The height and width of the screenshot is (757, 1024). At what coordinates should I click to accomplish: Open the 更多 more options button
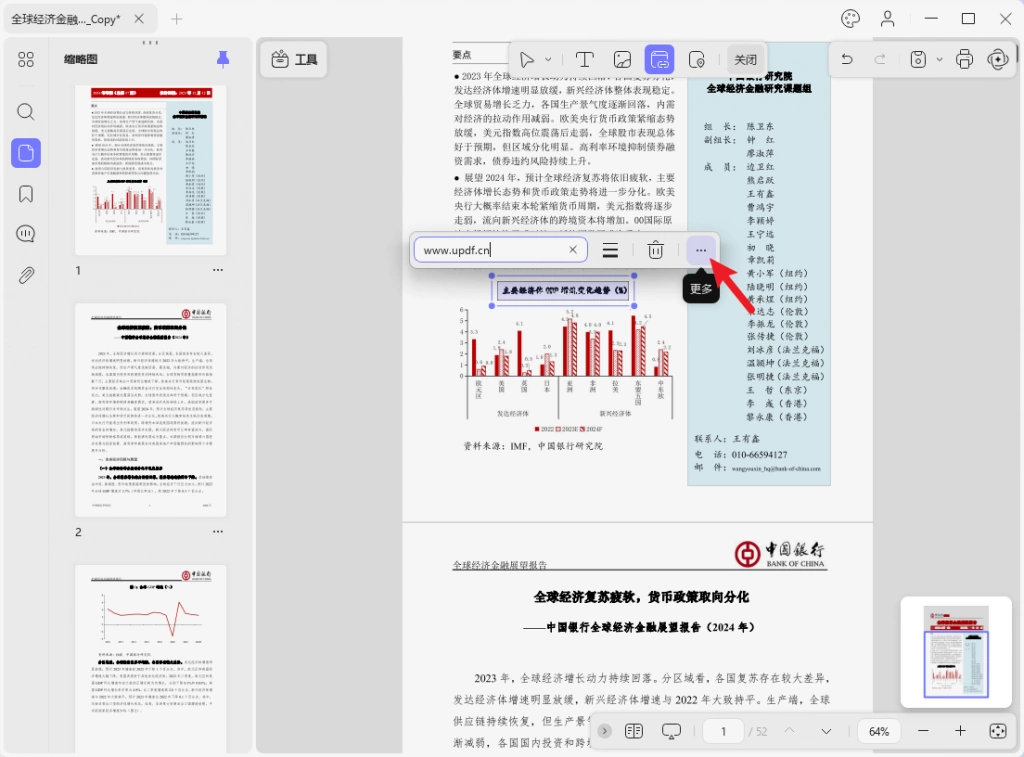coord(701,250)
